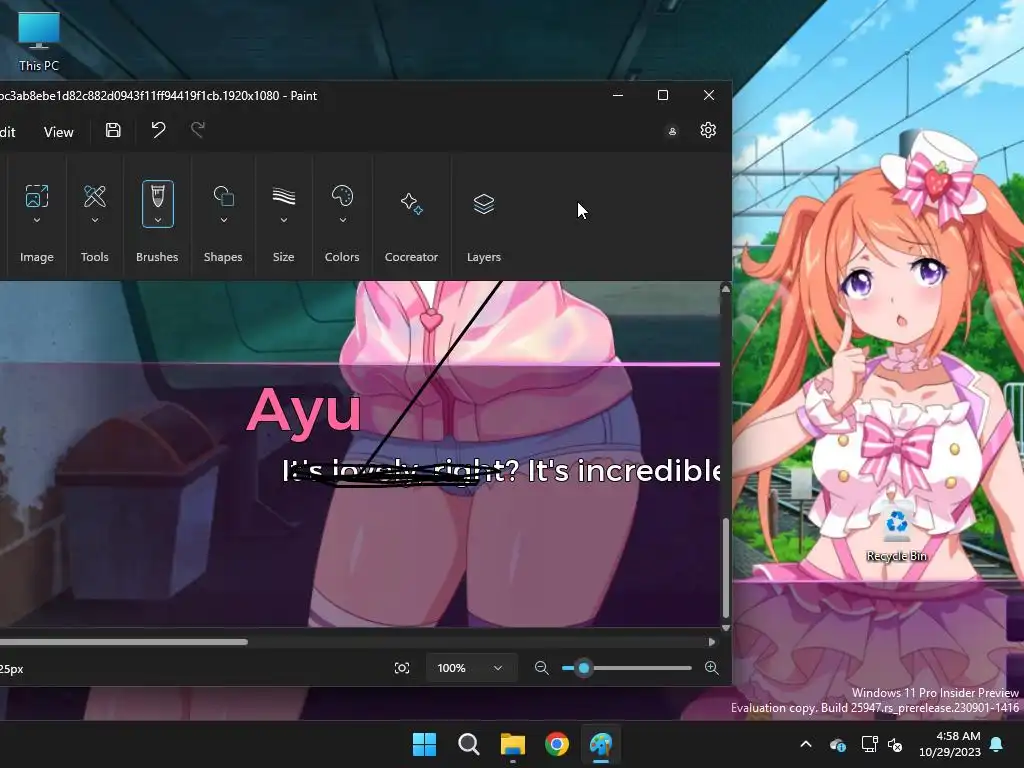Click the scroll up arrow beside canvas

point(725,288)
